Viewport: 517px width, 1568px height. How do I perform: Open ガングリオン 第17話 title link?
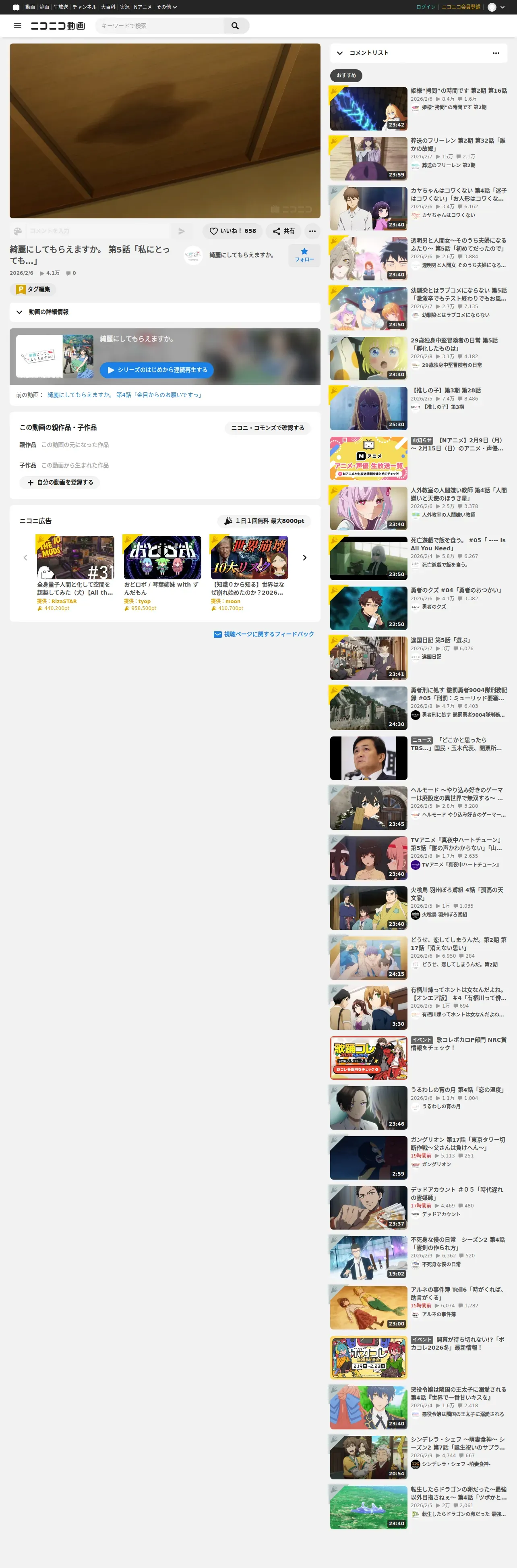pyautogui.click(x=458, y=1144)
